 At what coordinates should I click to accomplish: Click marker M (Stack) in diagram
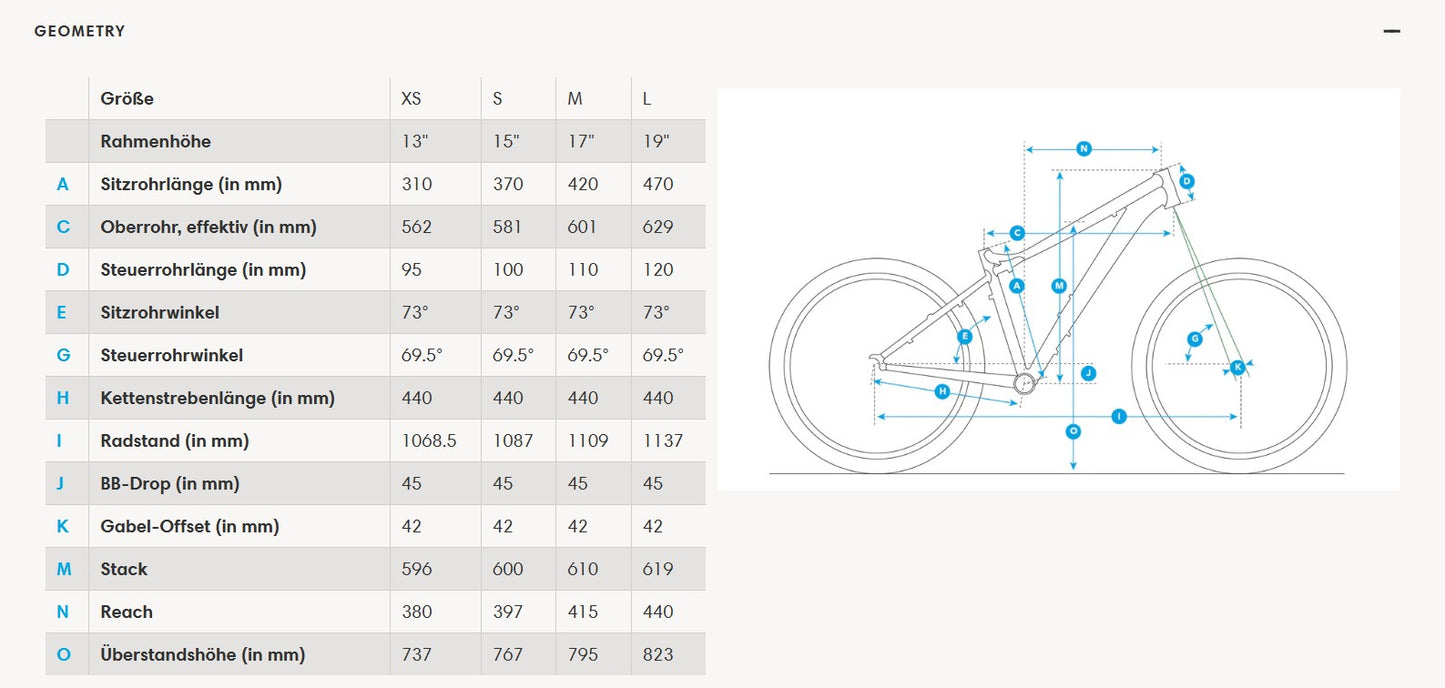click(x=1060, y=286)
